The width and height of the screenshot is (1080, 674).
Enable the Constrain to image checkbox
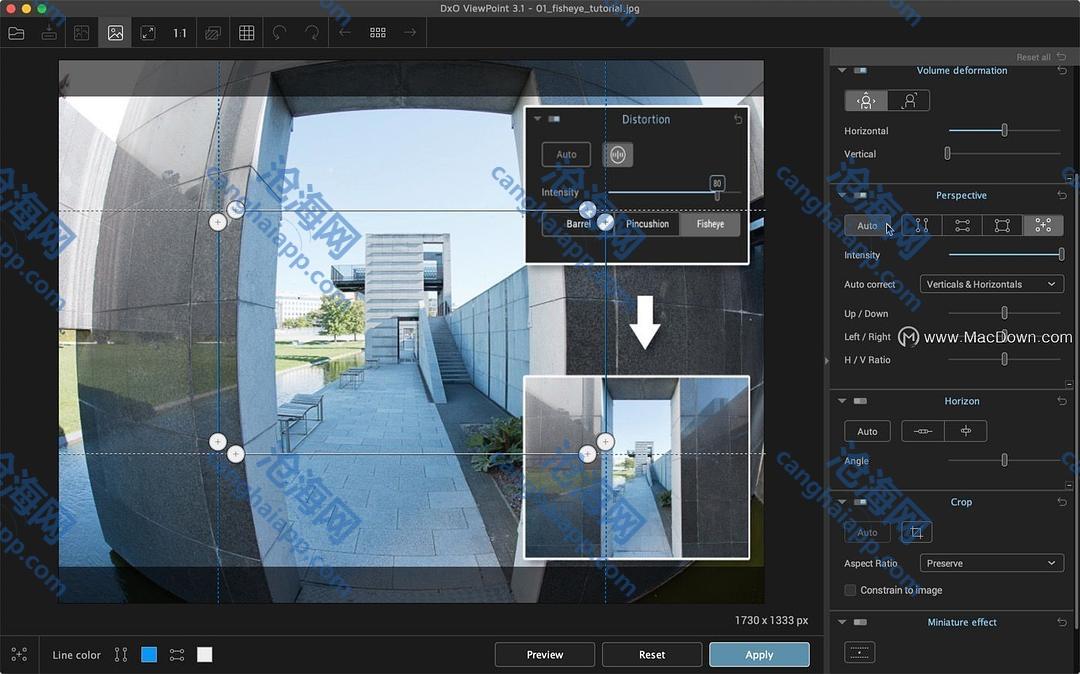(x=850, y=590)
